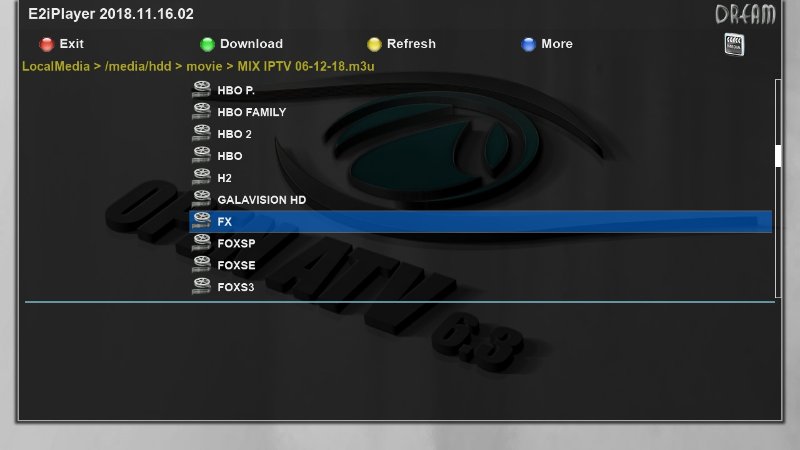Select the FOXSE channel entry

(236, 265)
